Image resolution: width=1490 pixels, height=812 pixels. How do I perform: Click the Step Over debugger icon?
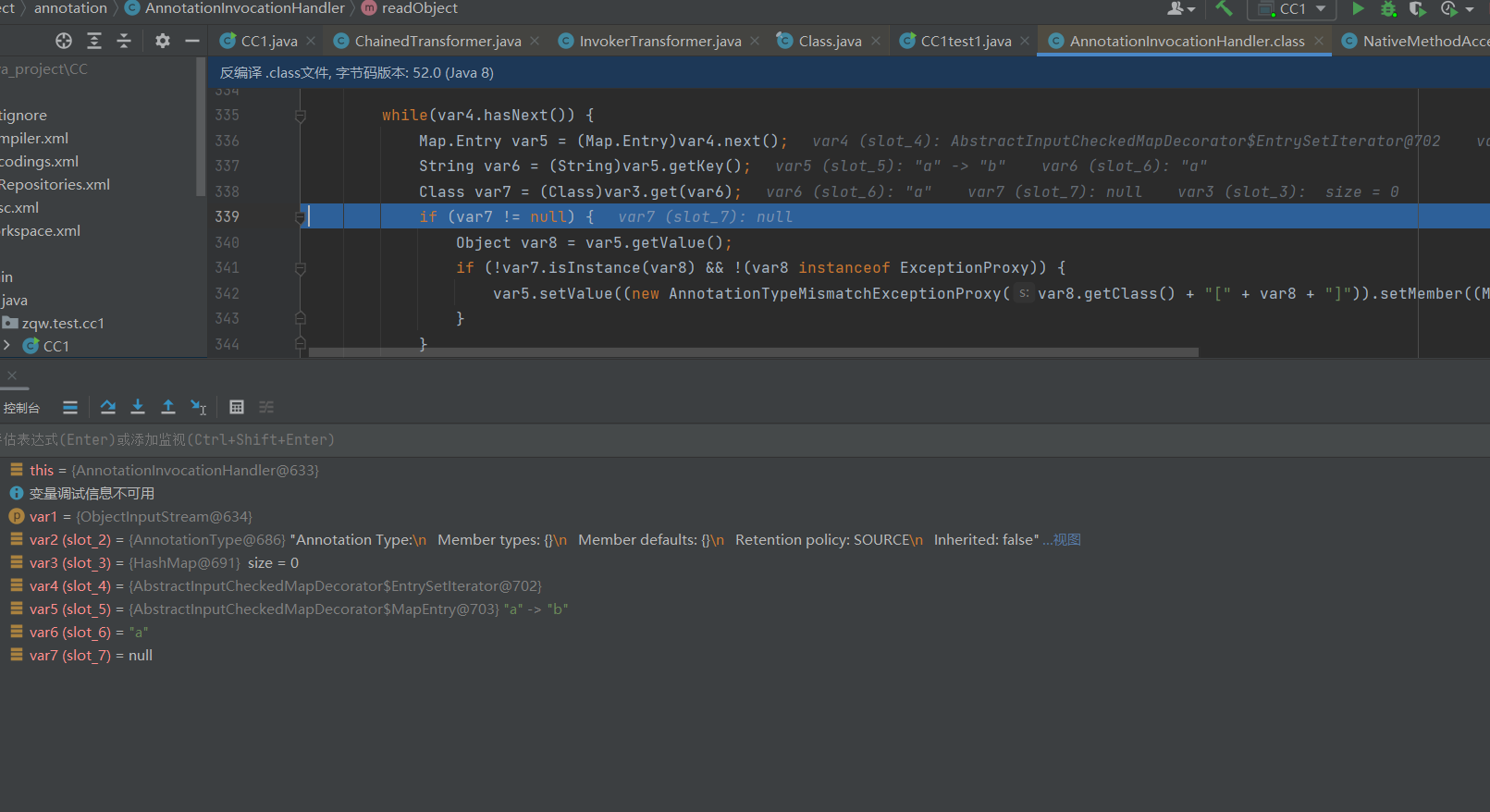pos(108,407)
